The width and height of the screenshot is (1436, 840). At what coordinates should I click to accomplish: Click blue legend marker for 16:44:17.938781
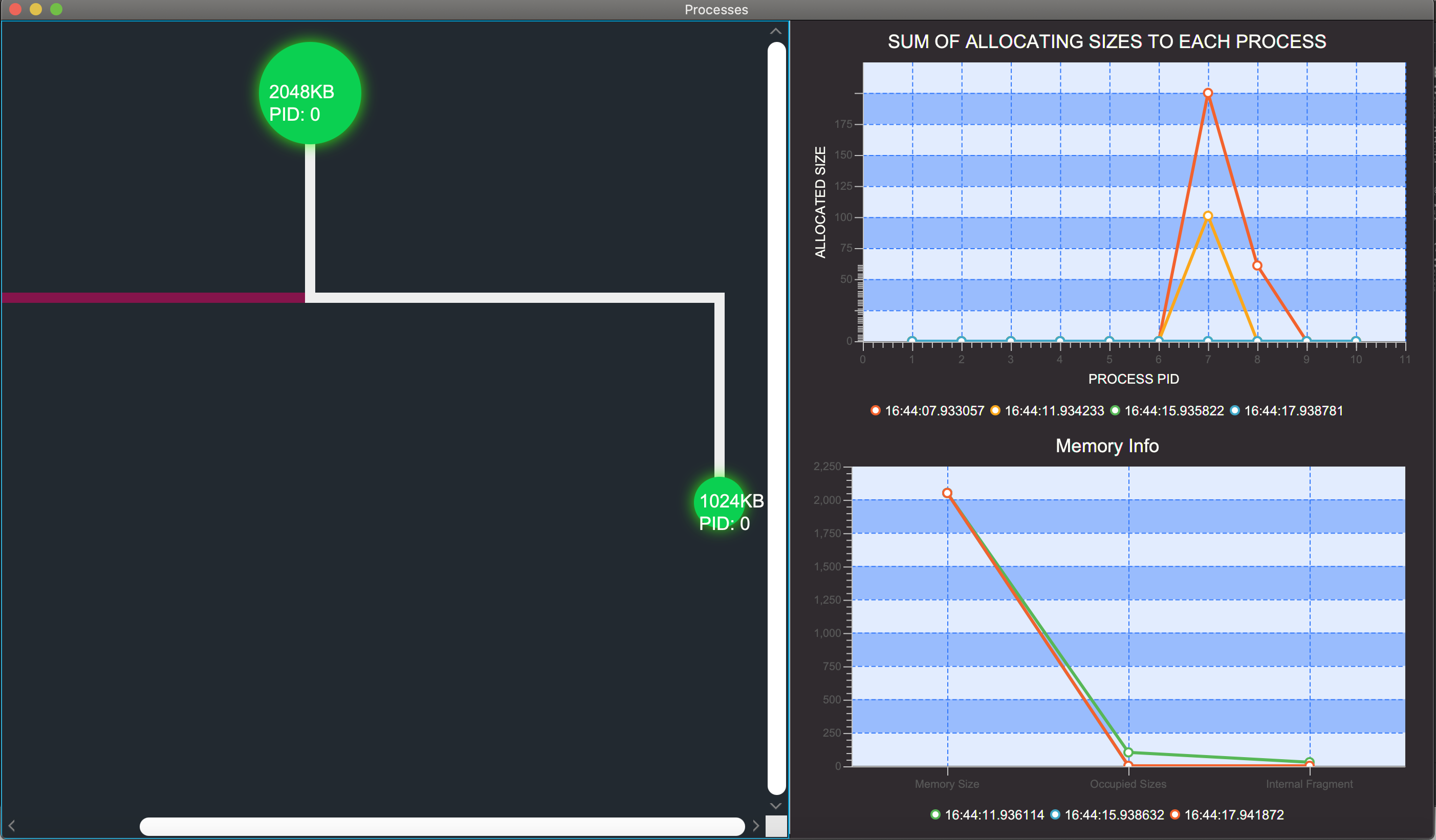click(1234, 411)
